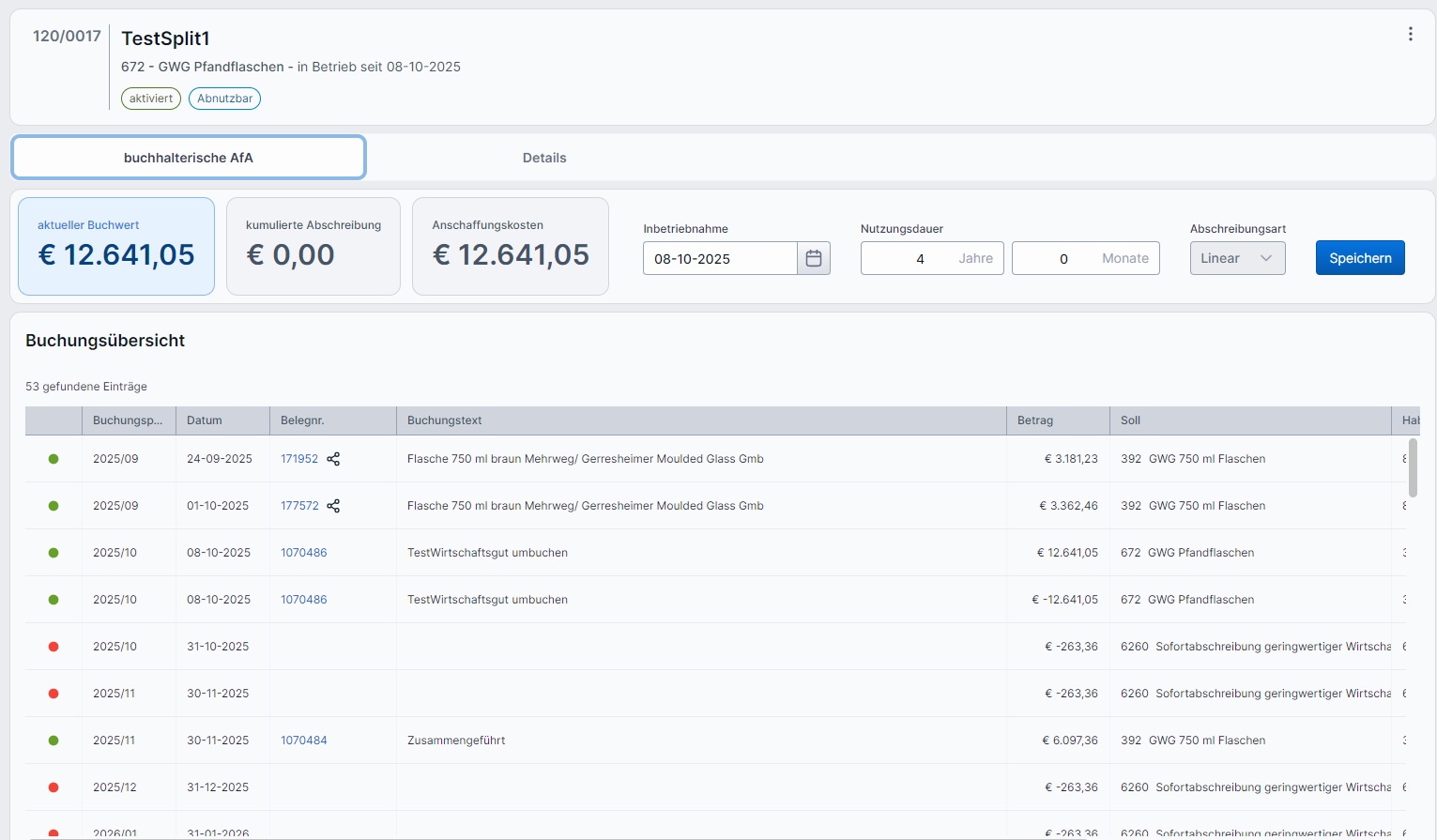Click share icon next to receipt 177572

pyautogui.click(x=333, y=506)
